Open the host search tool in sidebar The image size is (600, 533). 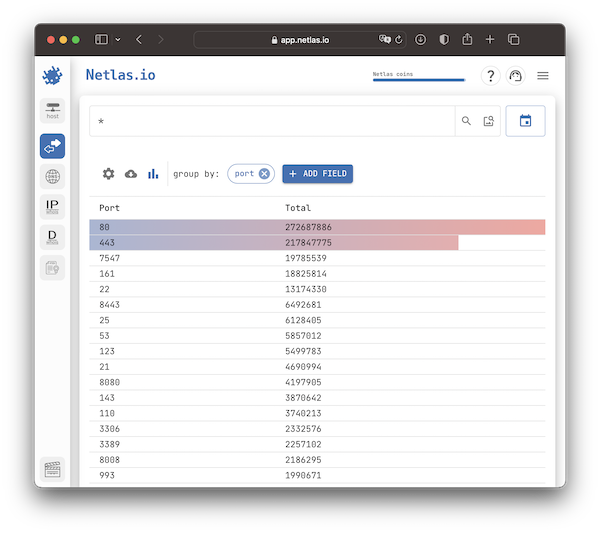[x=52, y=110]
